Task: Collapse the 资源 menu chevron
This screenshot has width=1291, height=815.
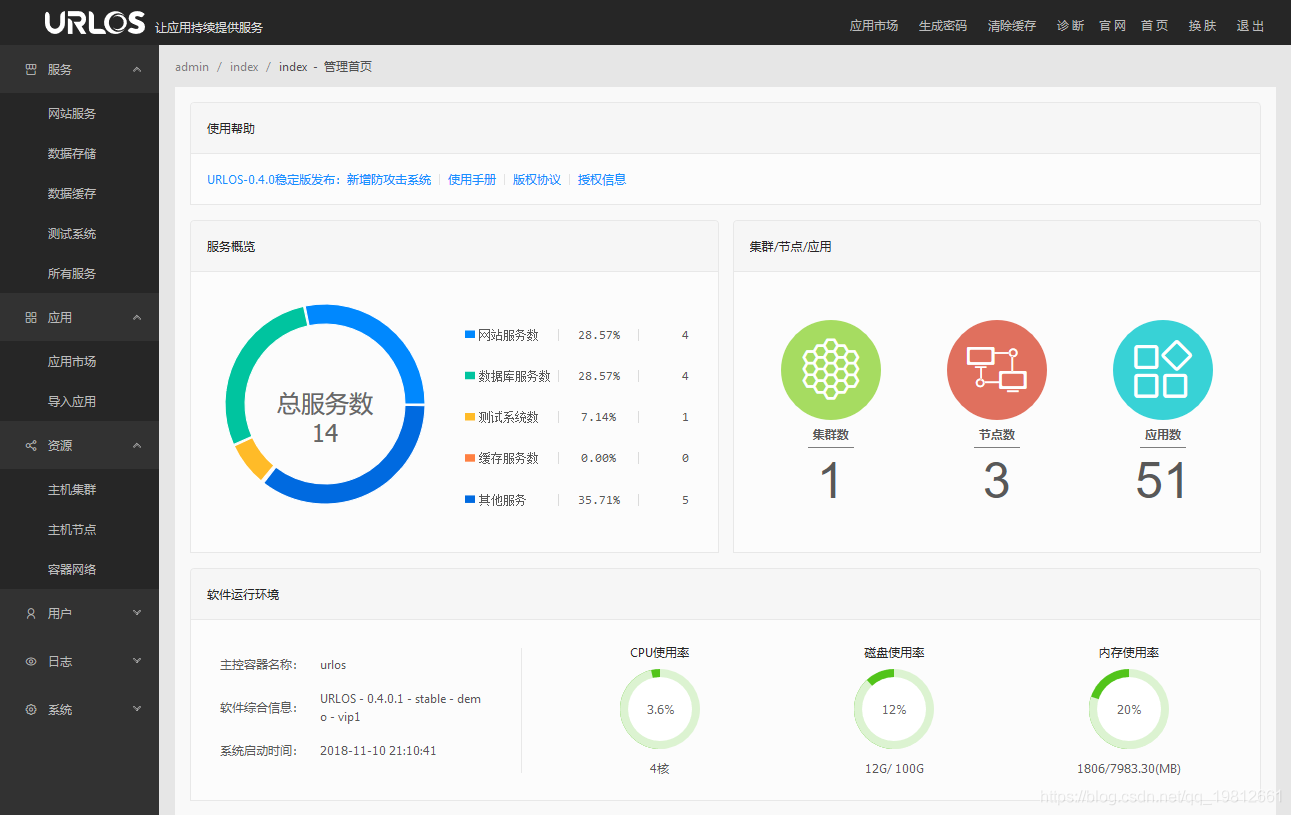Action: (x=137, y=445)
